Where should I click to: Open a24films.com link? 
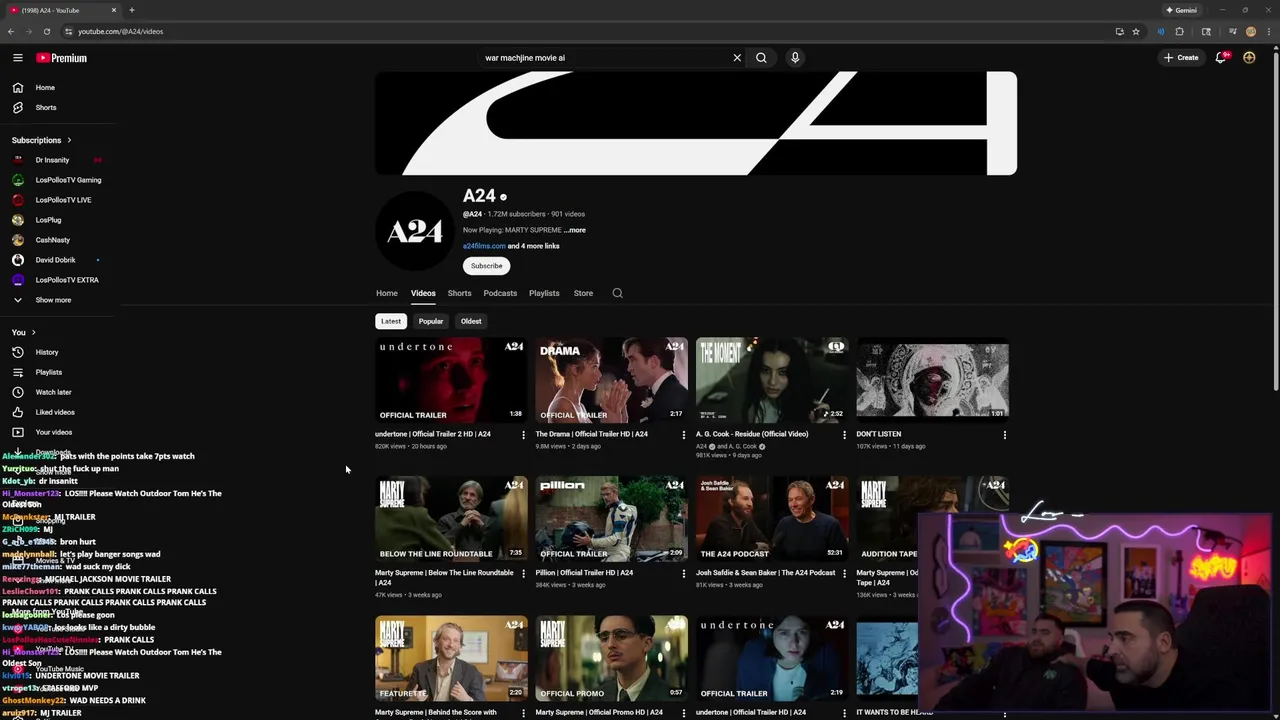(484, 246)
